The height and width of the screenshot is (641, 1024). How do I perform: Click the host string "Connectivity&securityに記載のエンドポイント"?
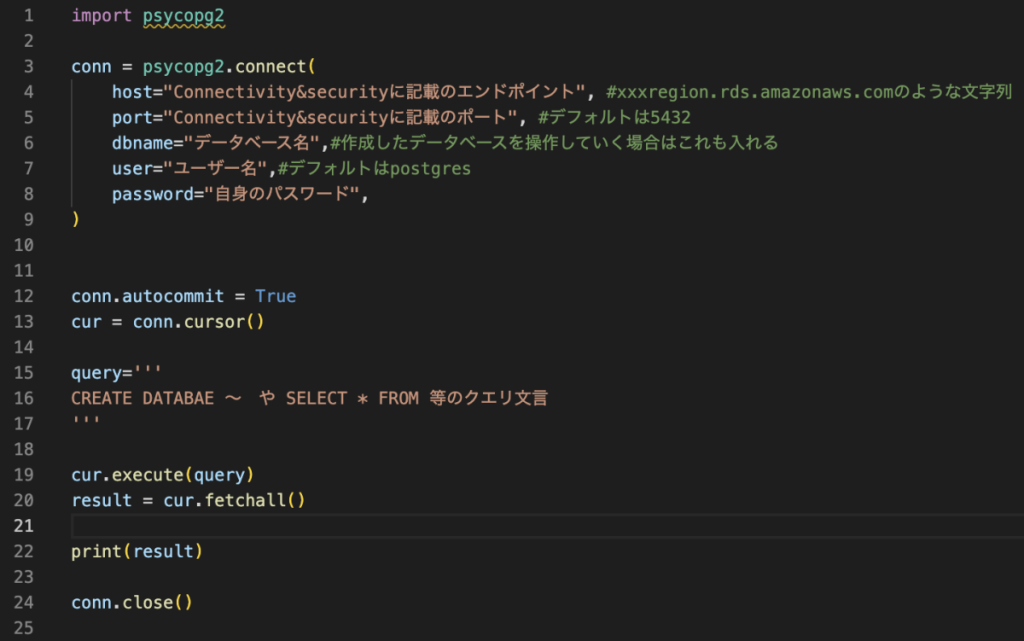[374, 92]
